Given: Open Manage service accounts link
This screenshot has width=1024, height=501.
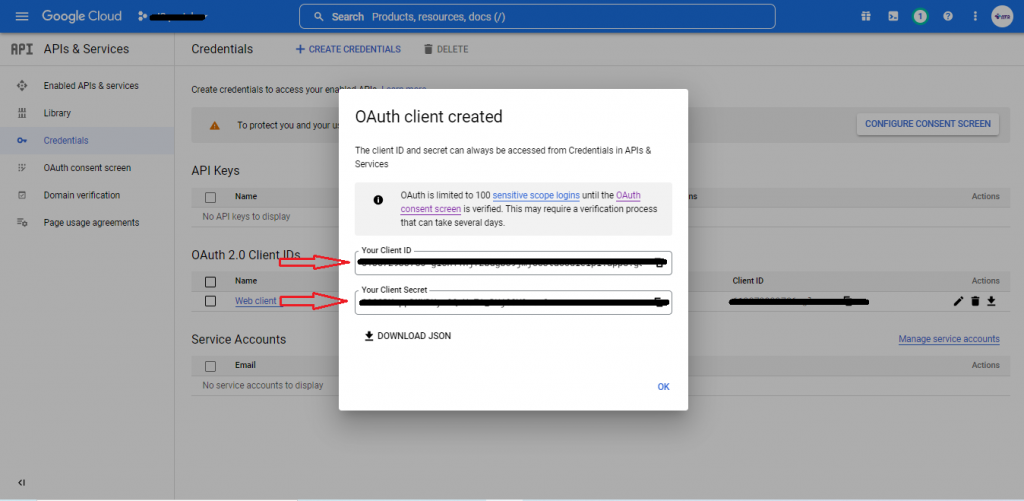Looking at the screenshot, I should [x=949, y=339].
